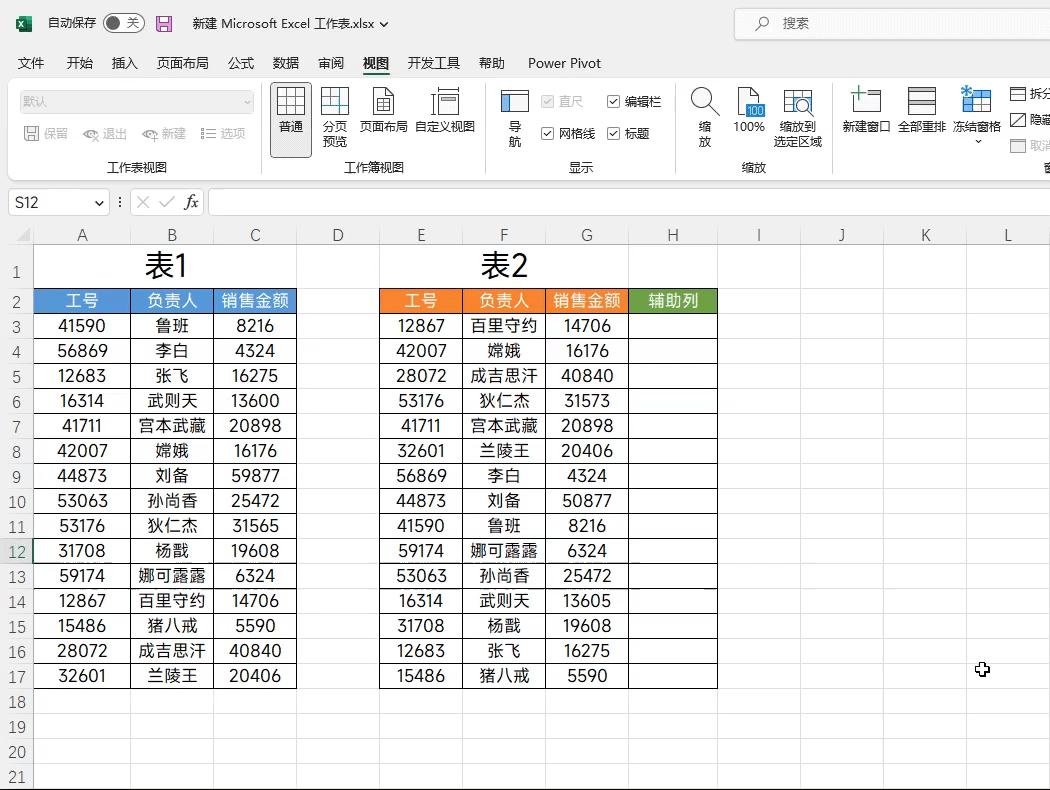Click 新建窗口
Image resolution: width=1050 pixels, height=790 pixels.
point(866,110)
